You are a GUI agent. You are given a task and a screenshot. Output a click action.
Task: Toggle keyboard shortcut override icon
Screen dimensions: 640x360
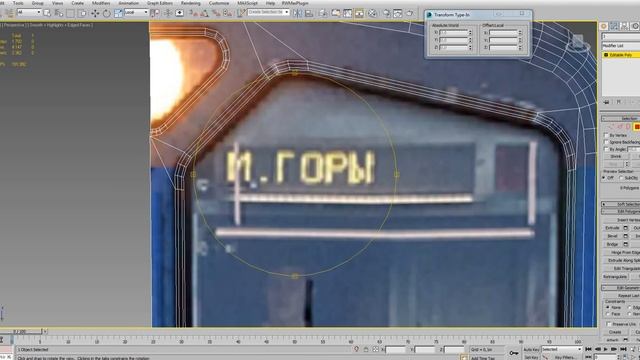coord(179,13)
